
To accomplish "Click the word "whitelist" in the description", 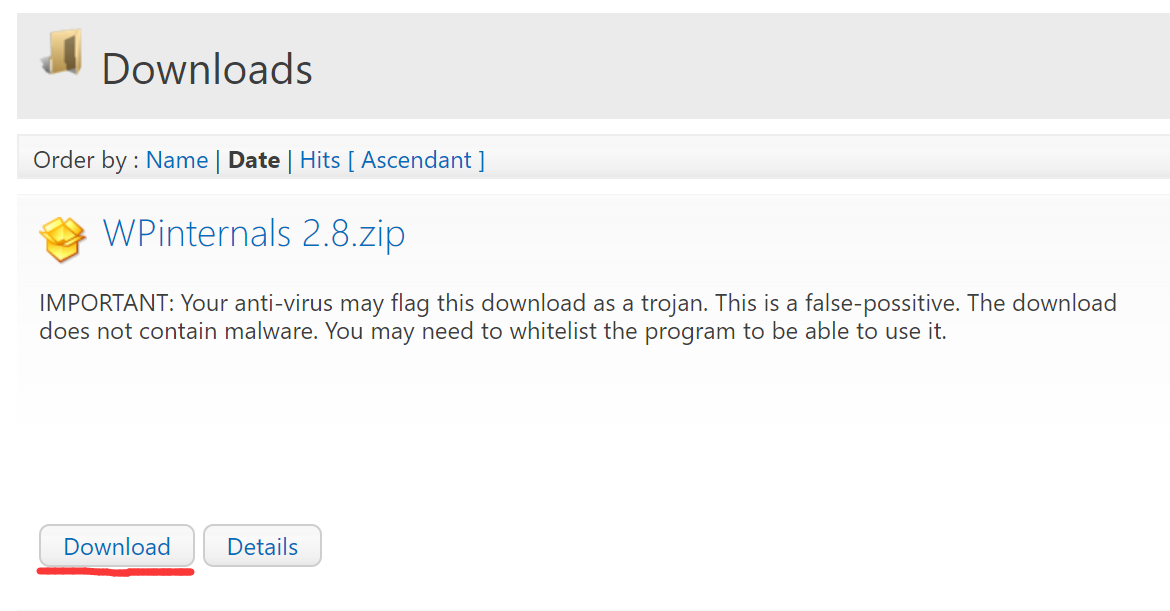I will click(x=553, y=331).
